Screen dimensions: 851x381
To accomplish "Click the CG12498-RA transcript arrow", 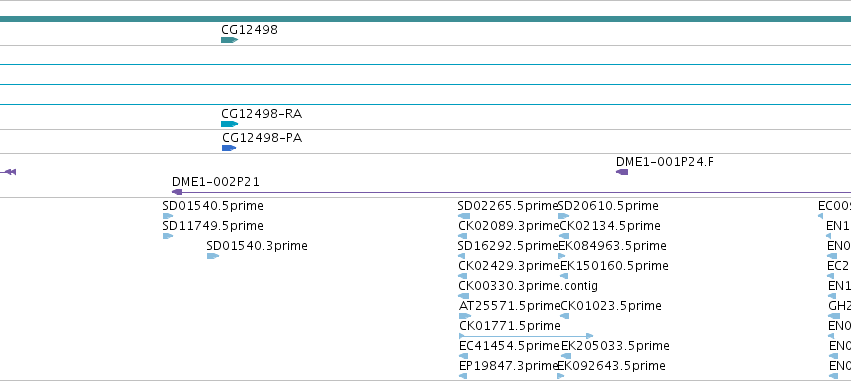I will point(230,124).
